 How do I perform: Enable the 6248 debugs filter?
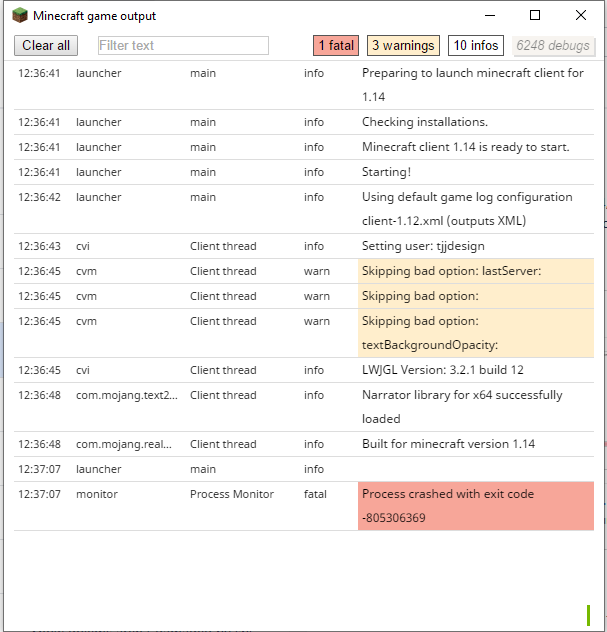(553, 45)
